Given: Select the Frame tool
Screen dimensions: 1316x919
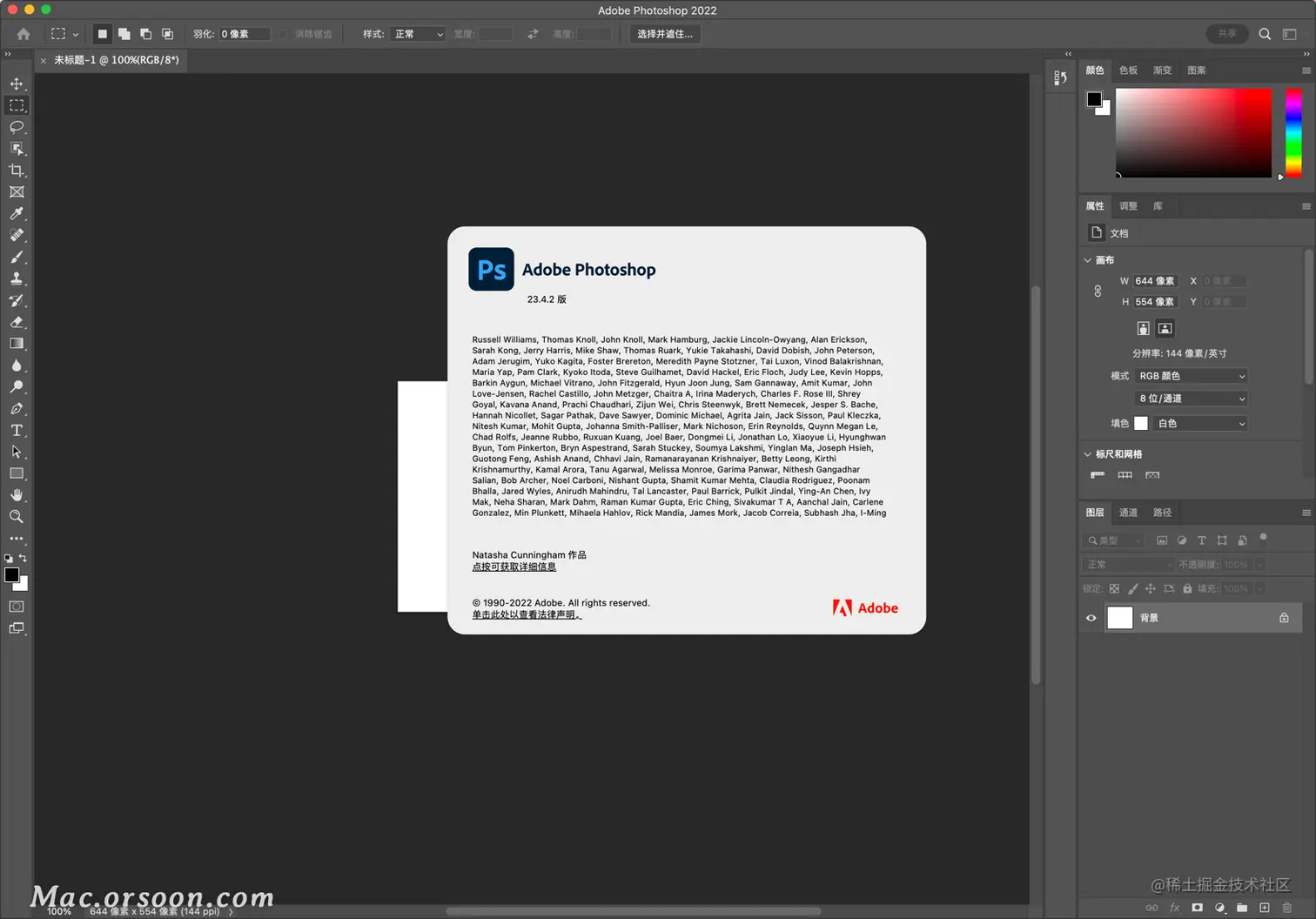Looking at the screenshot, I should tap(17, 192).
